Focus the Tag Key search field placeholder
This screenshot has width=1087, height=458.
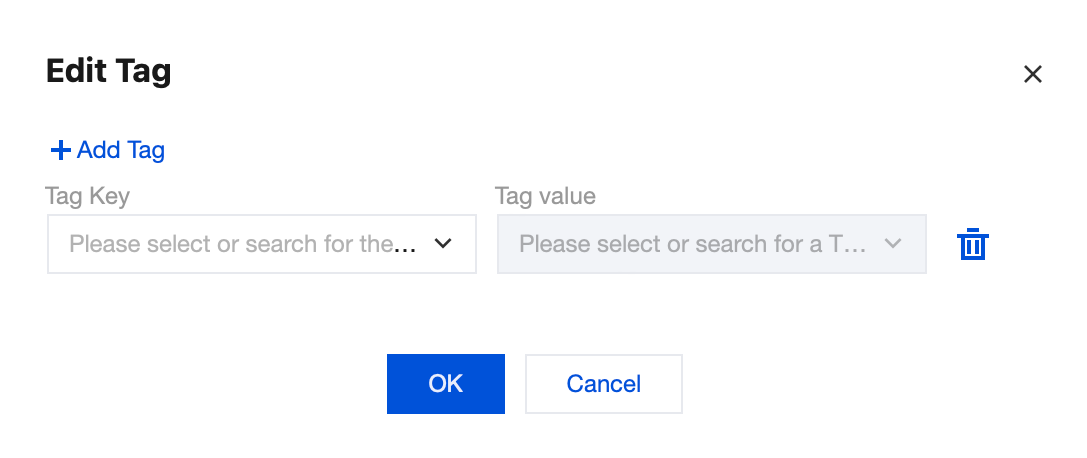pyautogui.click(x=242, y=244)
